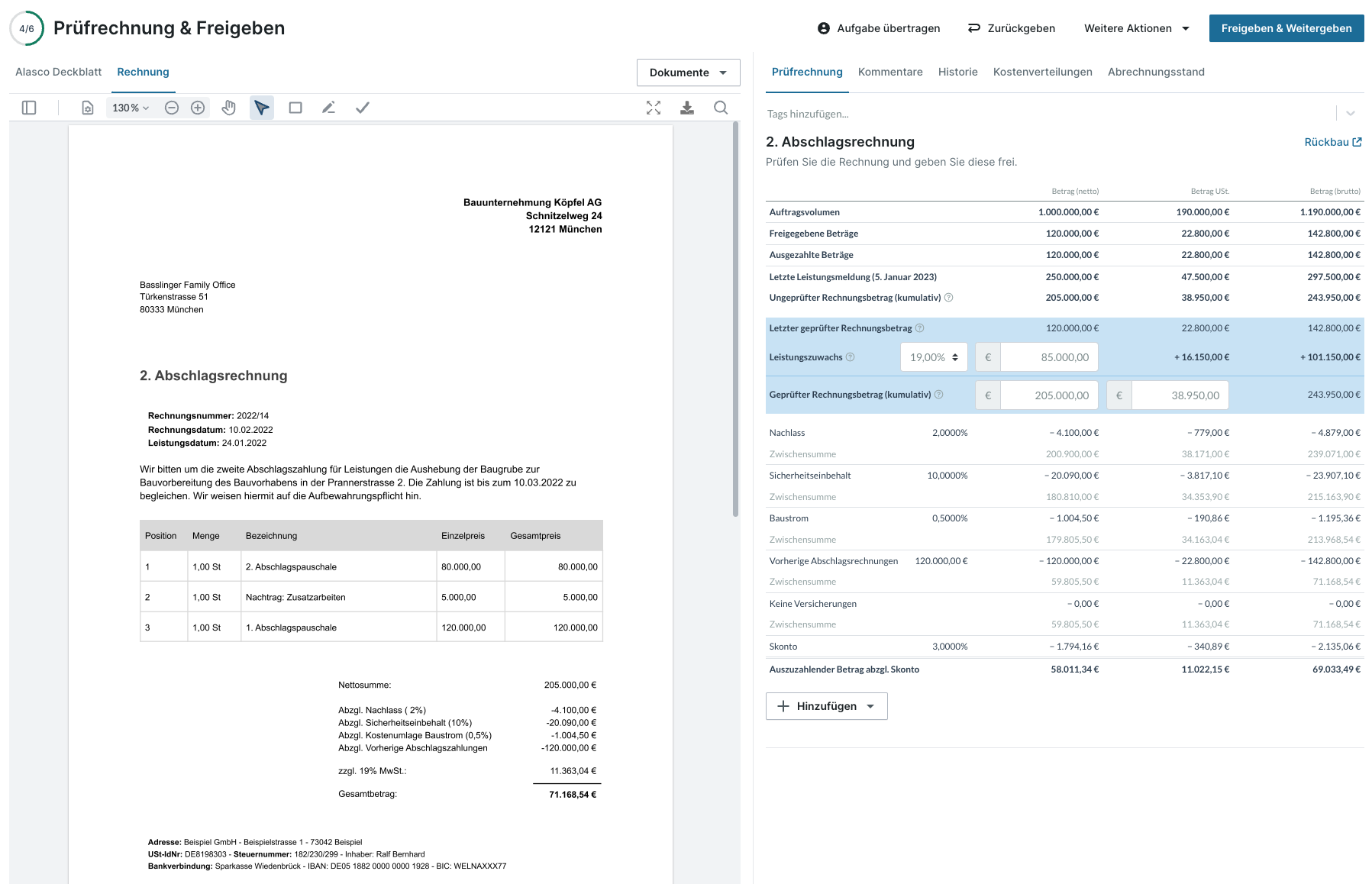Select the arrow pointer tool
The width and height of the screenshot is (1372, 884).
tap(262, 108)
